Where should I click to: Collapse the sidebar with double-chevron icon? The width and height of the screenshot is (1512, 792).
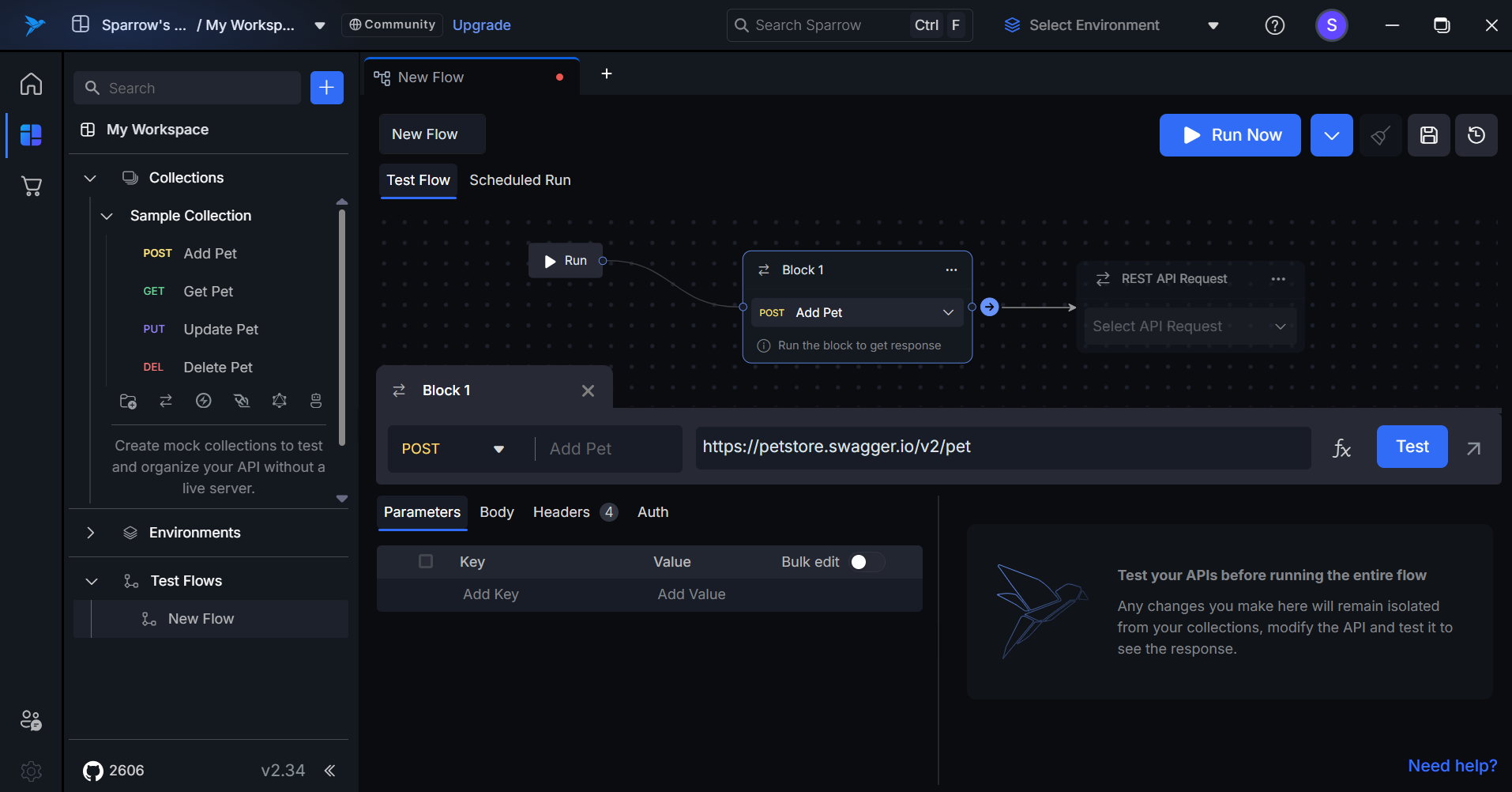pyautogui.click(x=329, y=771)
